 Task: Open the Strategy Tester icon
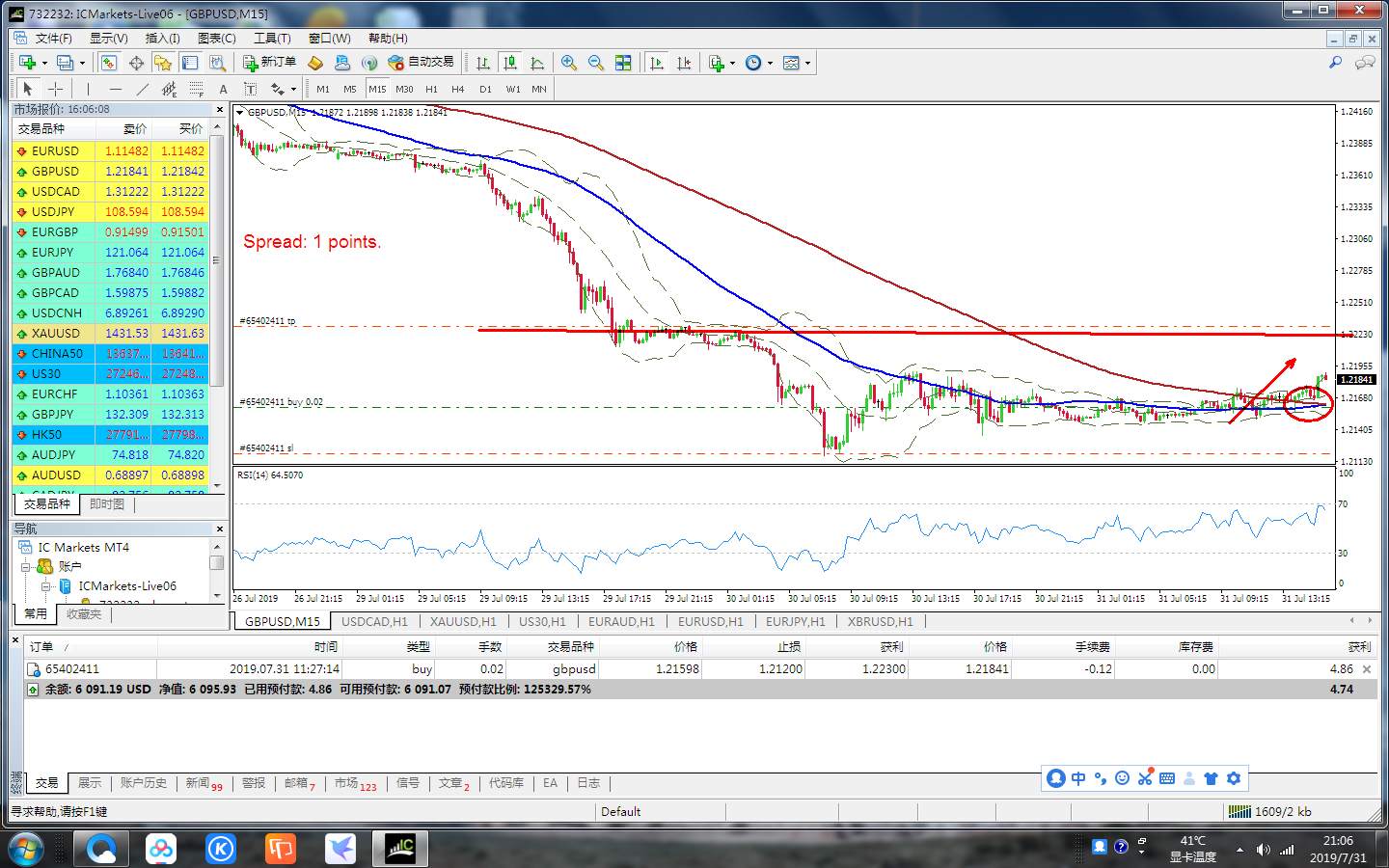217,63
